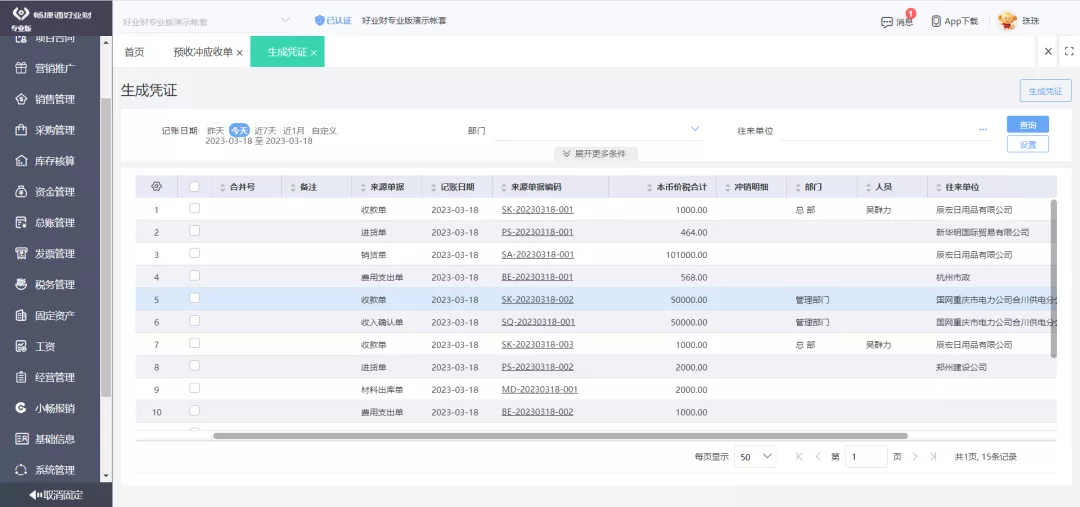Open 小畅报销 sidebar module
The image size is (1080, 507).
(55, 408)
